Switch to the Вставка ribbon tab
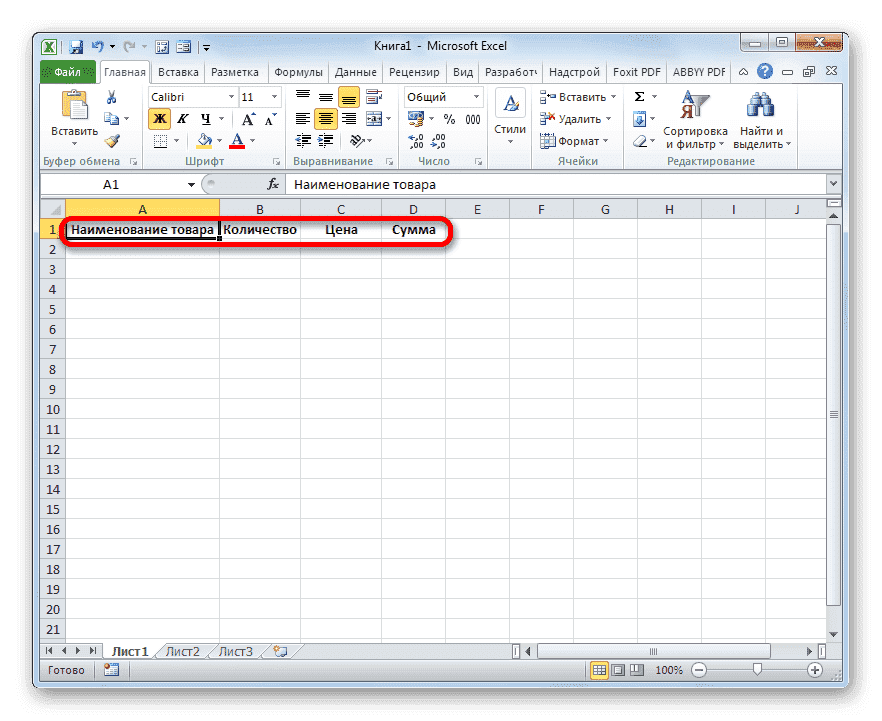Screen dimensions: 882x721 click(x=178, y=71)
